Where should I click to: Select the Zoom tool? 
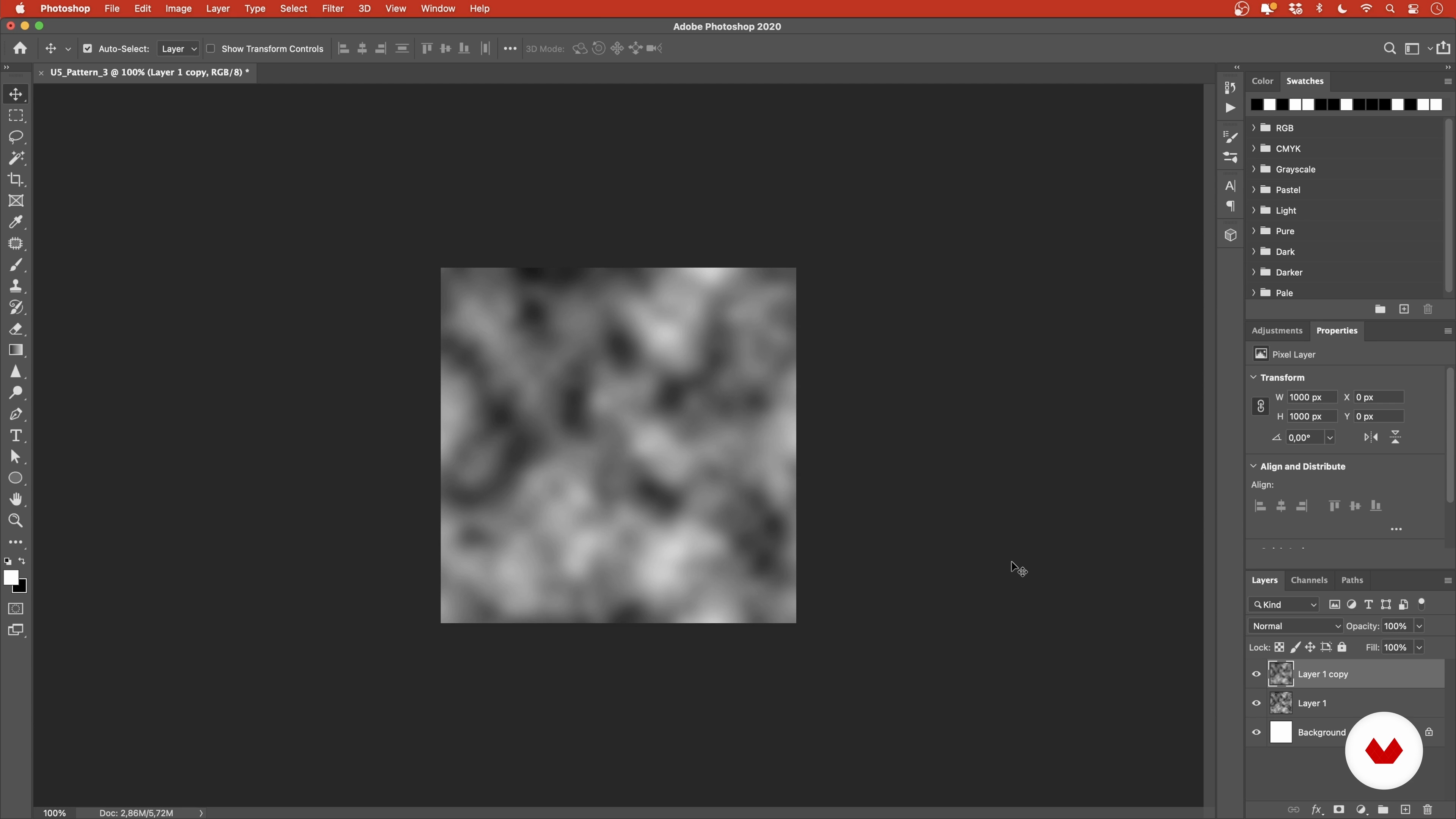16,521
